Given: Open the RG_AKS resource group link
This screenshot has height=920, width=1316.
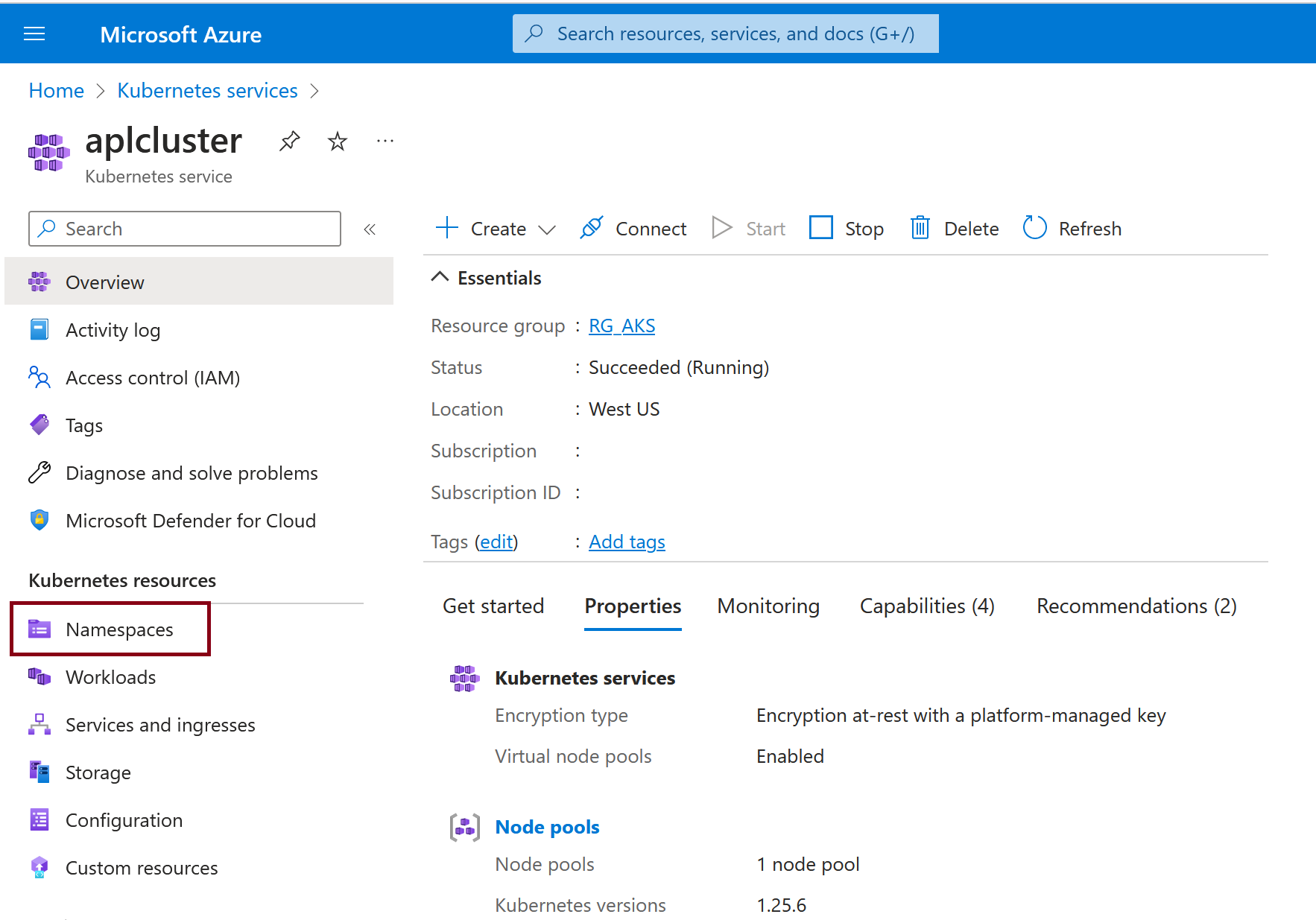Looking at the screenshot, I should (x=621, y=326).
